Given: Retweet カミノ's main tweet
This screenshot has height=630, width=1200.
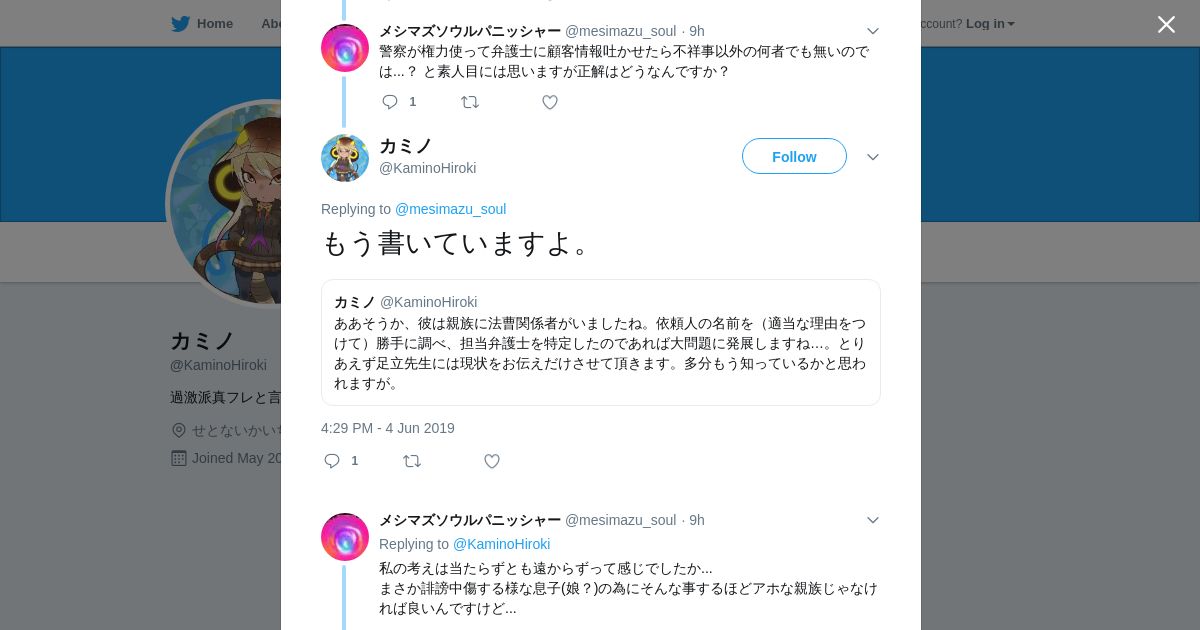Looking at the screenshot, I should [412, 461].
